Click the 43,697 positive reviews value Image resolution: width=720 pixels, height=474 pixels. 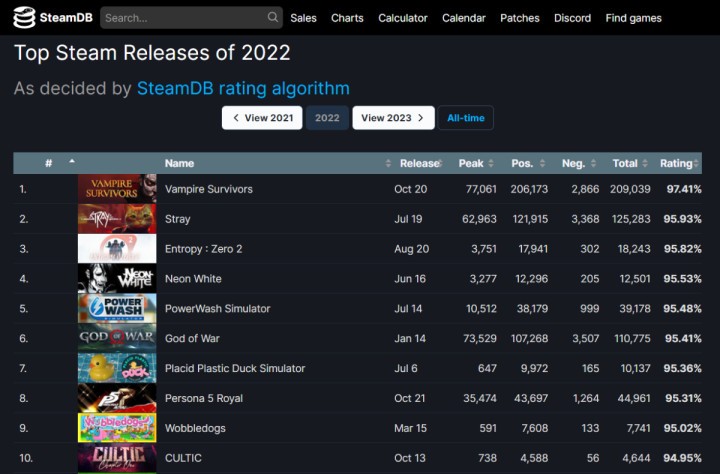[x=531, y=398]
